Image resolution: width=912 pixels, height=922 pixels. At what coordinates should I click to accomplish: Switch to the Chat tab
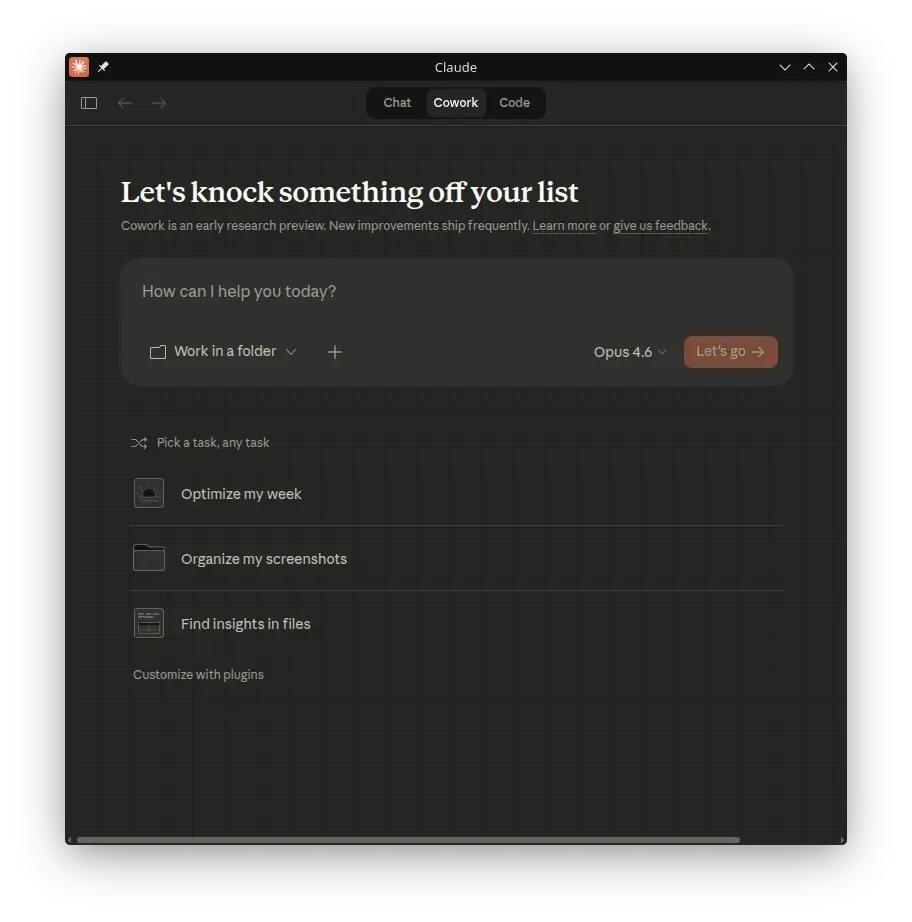coord(396,102)
